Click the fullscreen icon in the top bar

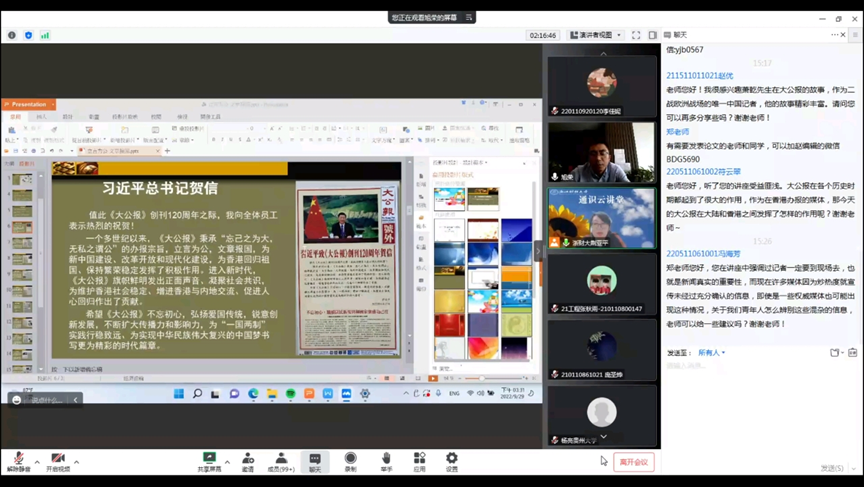[636, 35]
